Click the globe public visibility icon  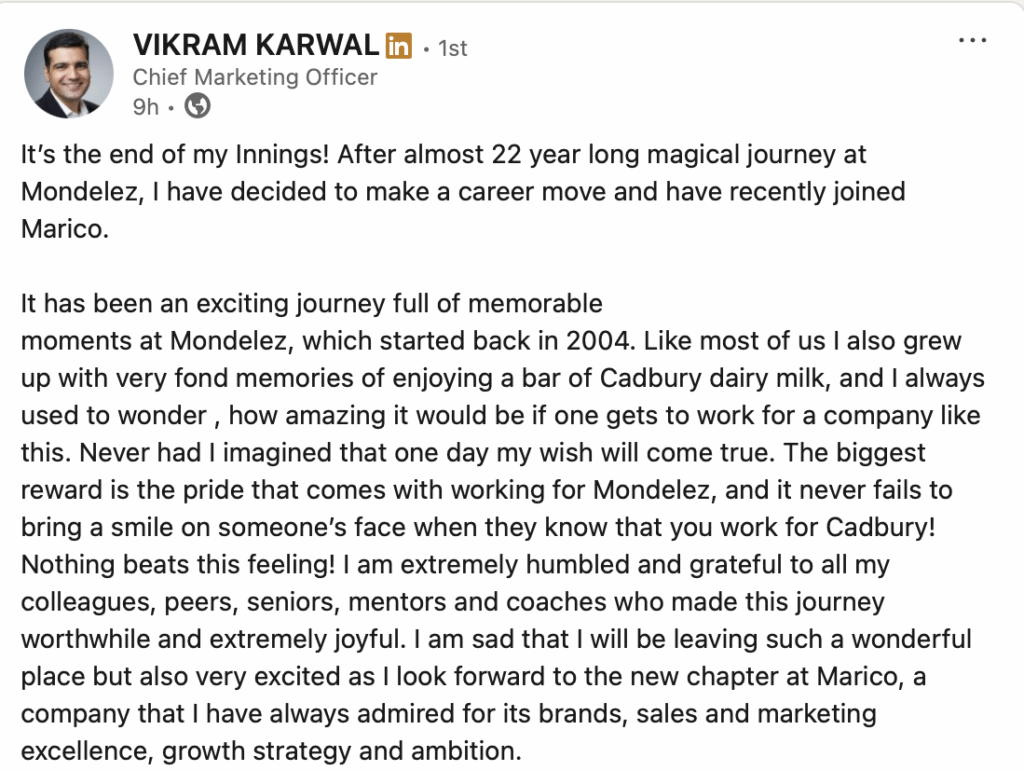[x=198, y=106]
